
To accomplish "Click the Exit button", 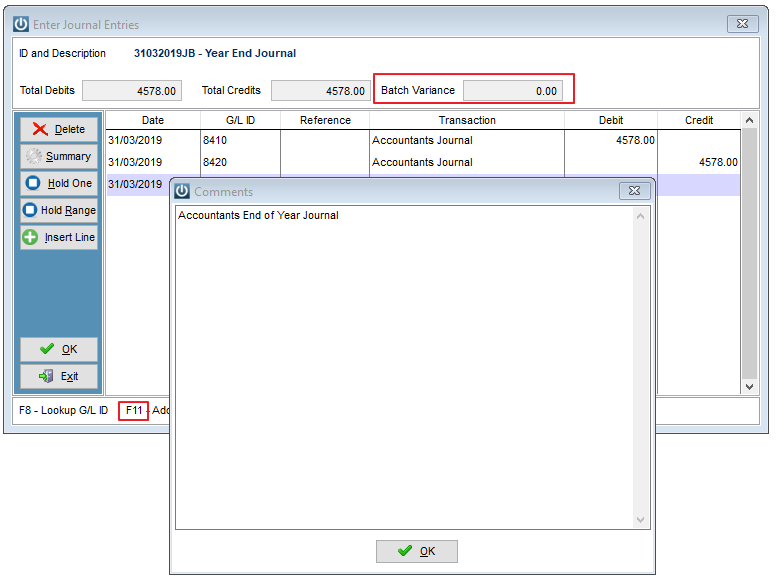I will coord(59,376).
